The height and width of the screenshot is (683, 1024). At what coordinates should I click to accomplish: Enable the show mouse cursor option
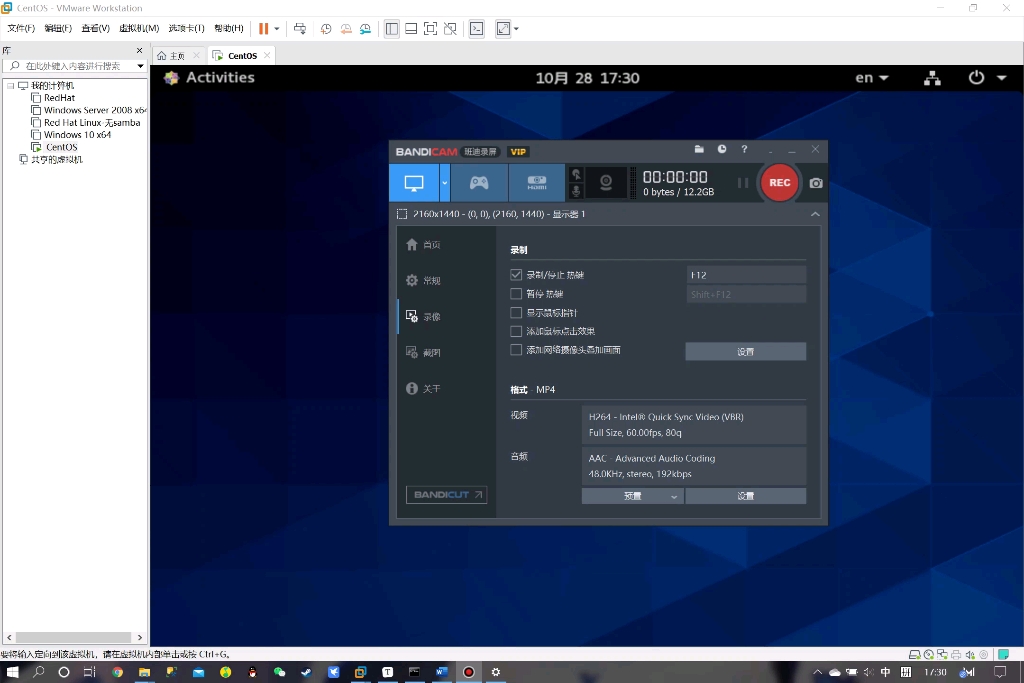515,312
